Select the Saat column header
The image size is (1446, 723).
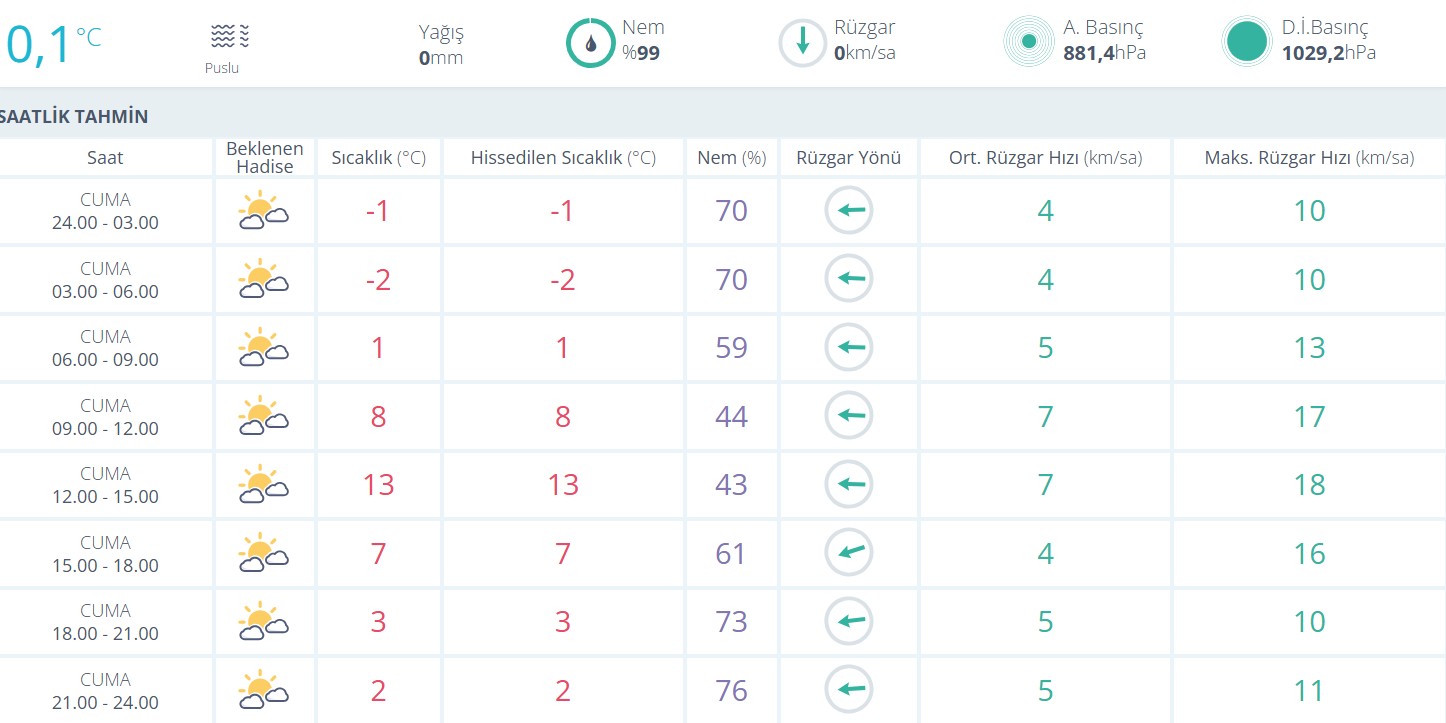coord(105,158)
